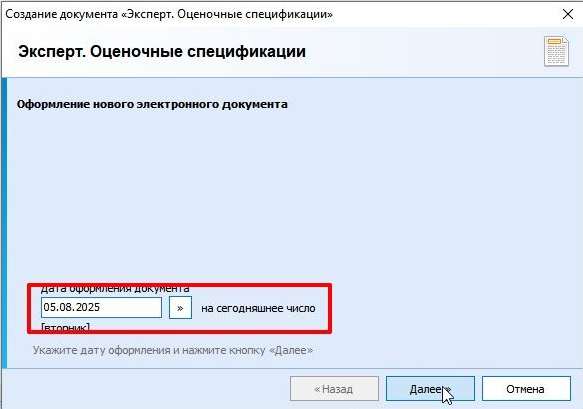This screenshot has height=409, width=583.
Task: Go forward with the Далее button
Action: pyautogui.click(x=430, y=389)
